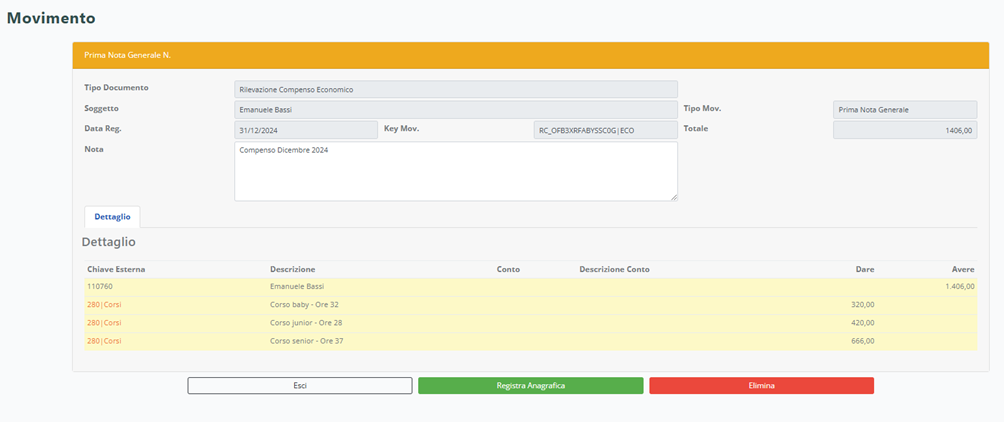Click the Data Reg. date field

coord(305,130)
